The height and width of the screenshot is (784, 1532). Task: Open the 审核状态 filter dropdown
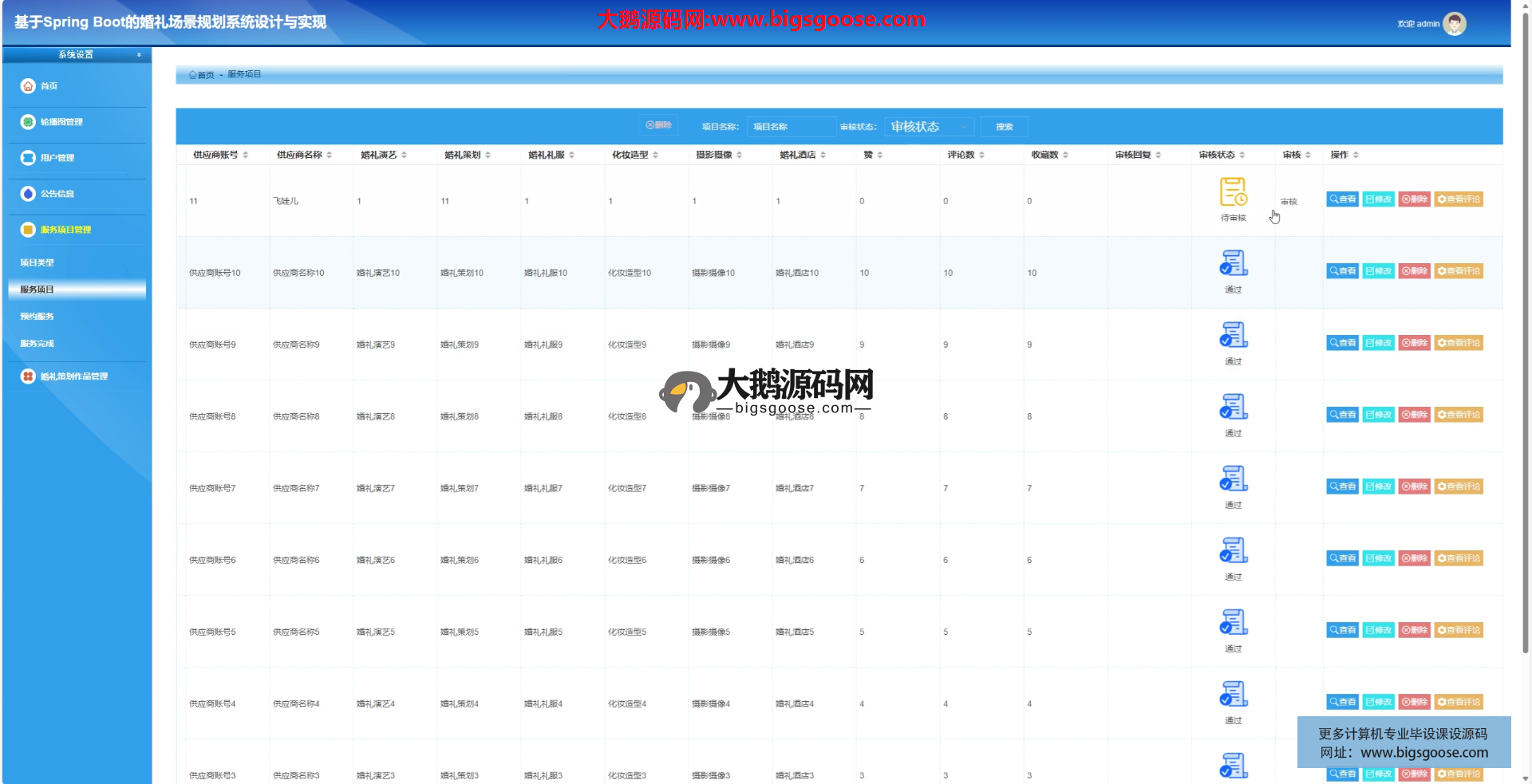coord(929,127)
